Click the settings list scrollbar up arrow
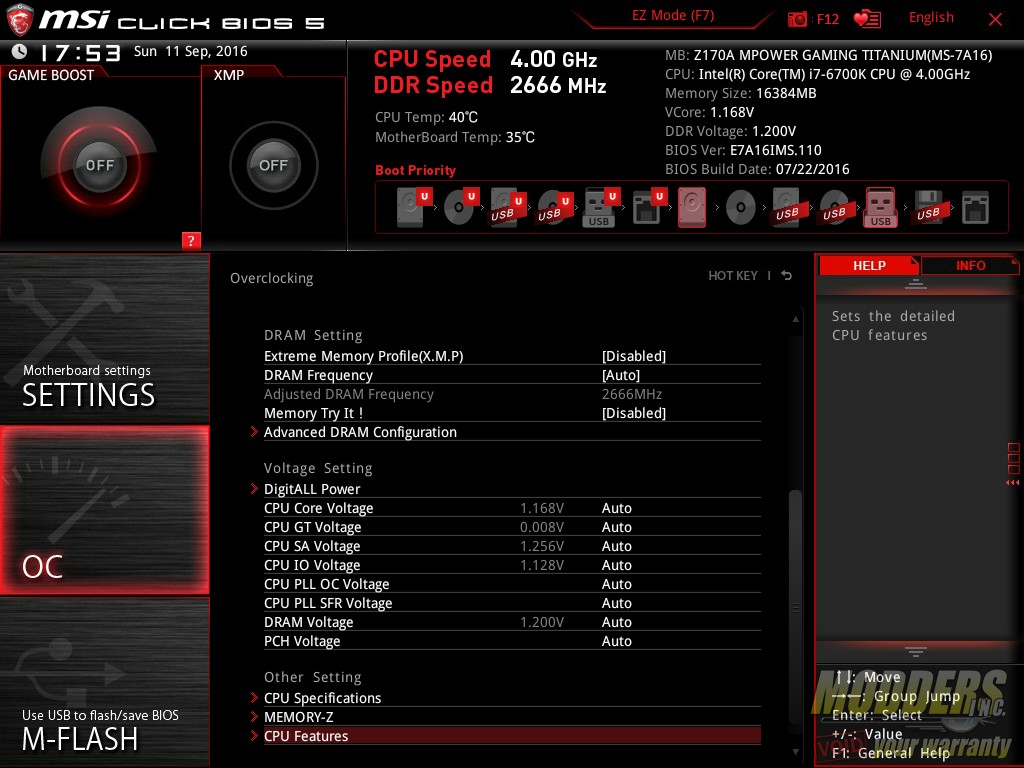 point(795,319)
